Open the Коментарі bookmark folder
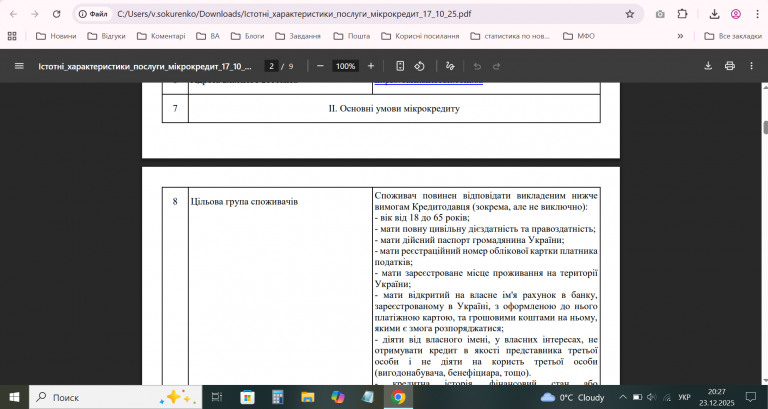Viewport: 768px width, 409px height. (162, 36)
